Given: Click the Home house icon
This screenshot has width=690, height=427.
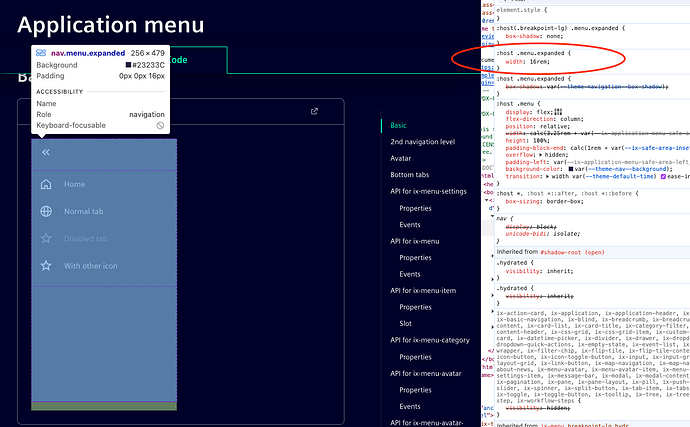Looking at the screenshot, I should click(x=46, y=184).
